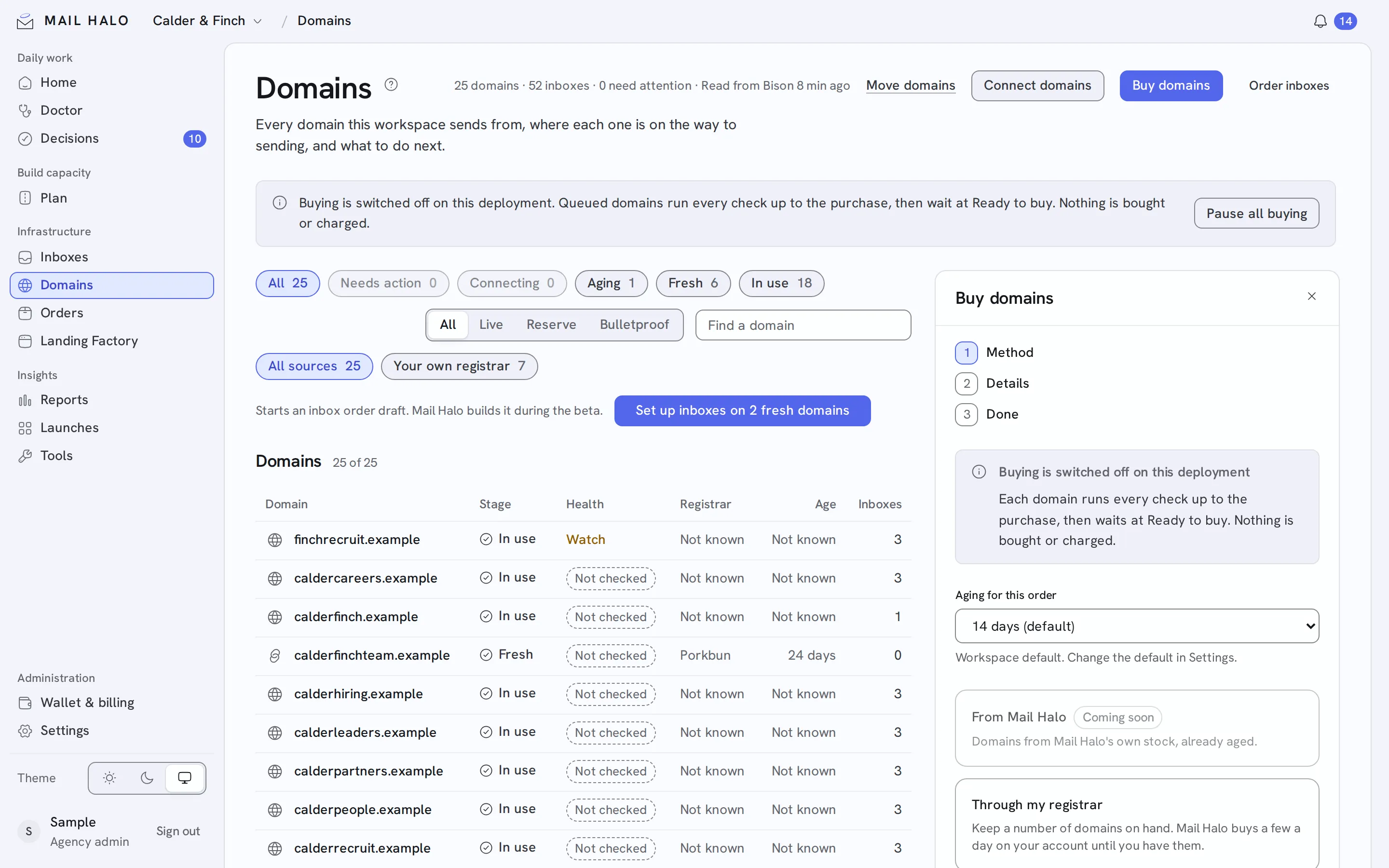Toggle the Your own registrar 7 filter

(x=459, y=366)
